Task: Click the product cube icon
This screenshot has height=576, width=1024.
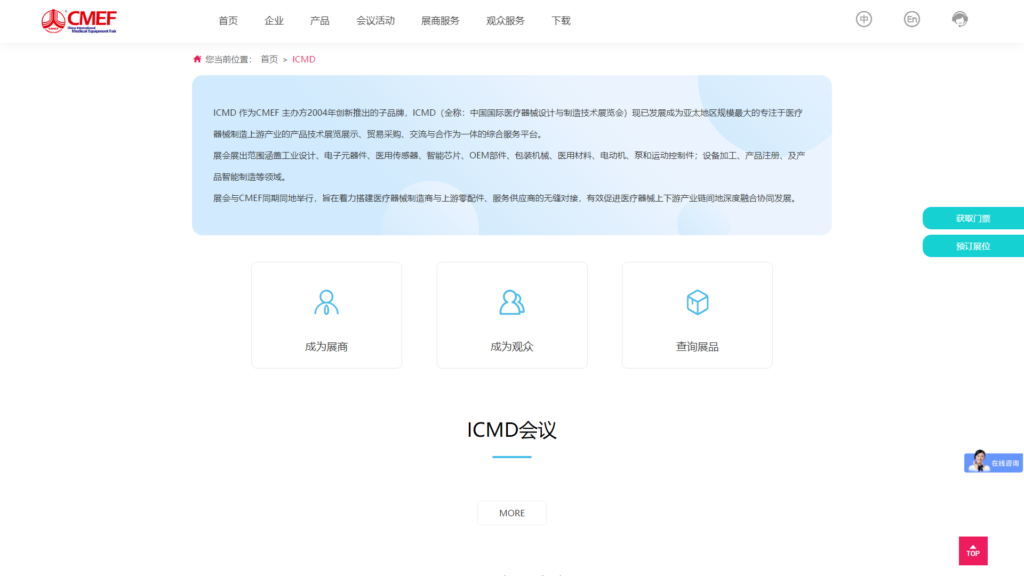Action: click(x=697, y=302)
